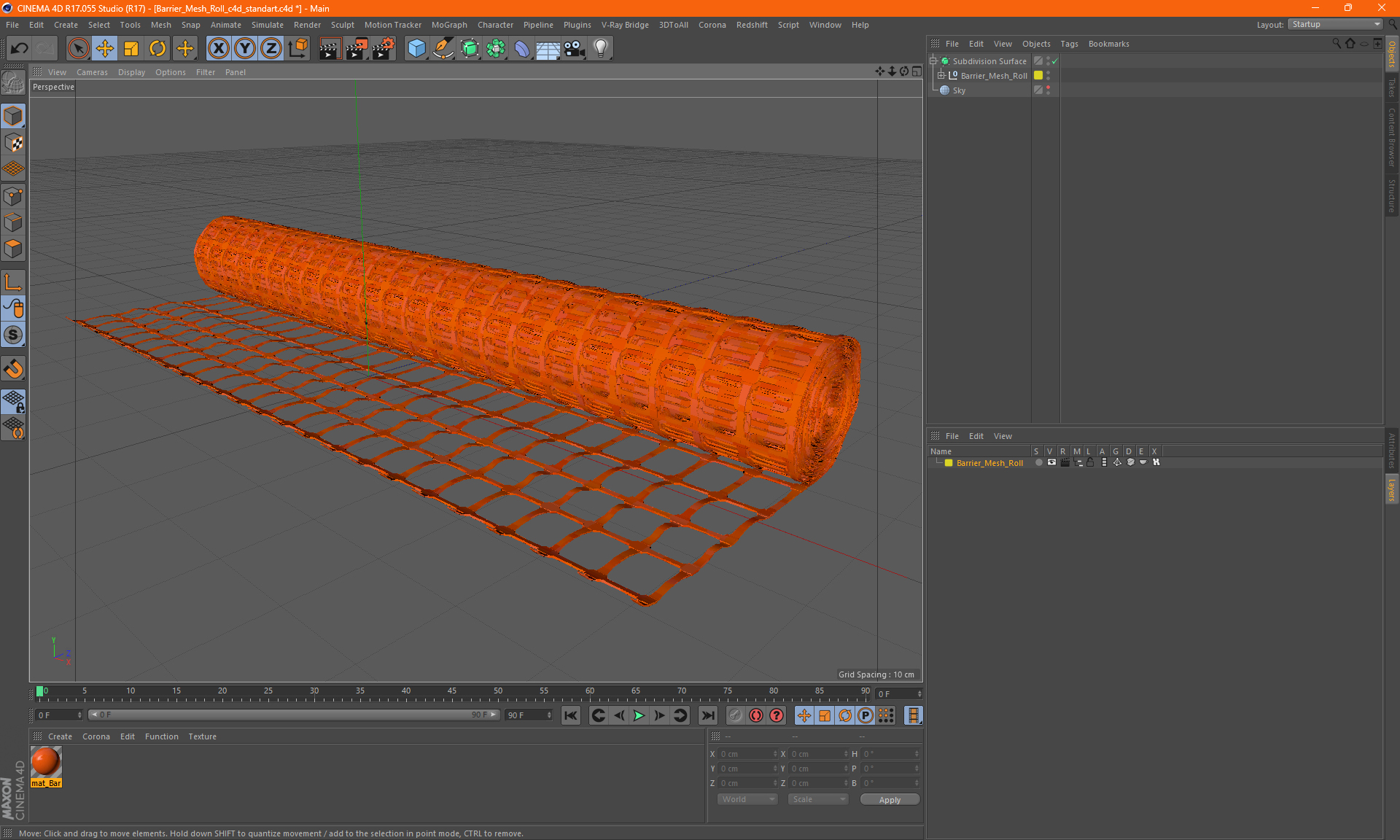Toggle coordinate system icon
The height and width of the screenshot is (840, 1400).
point(297,49)
